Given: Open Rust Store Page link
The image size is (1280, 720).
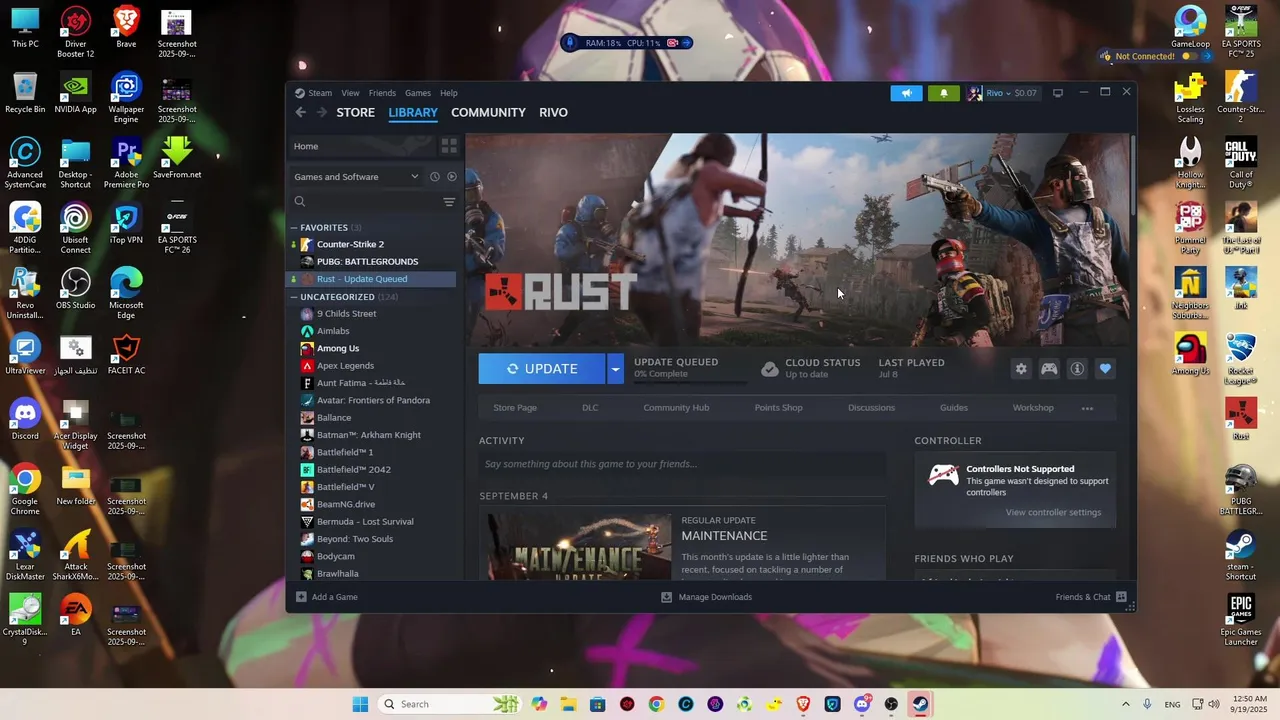Looking at the screenshot, I should pyautogui.click(x=515, y=408).
